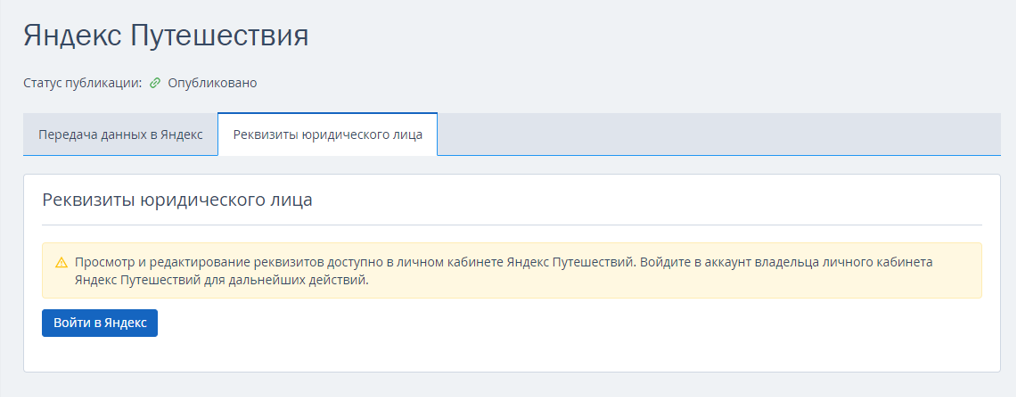This screenshot has height=397, width=1016.
Task: Click the Статус публикации label
Action: click(82, 83)
